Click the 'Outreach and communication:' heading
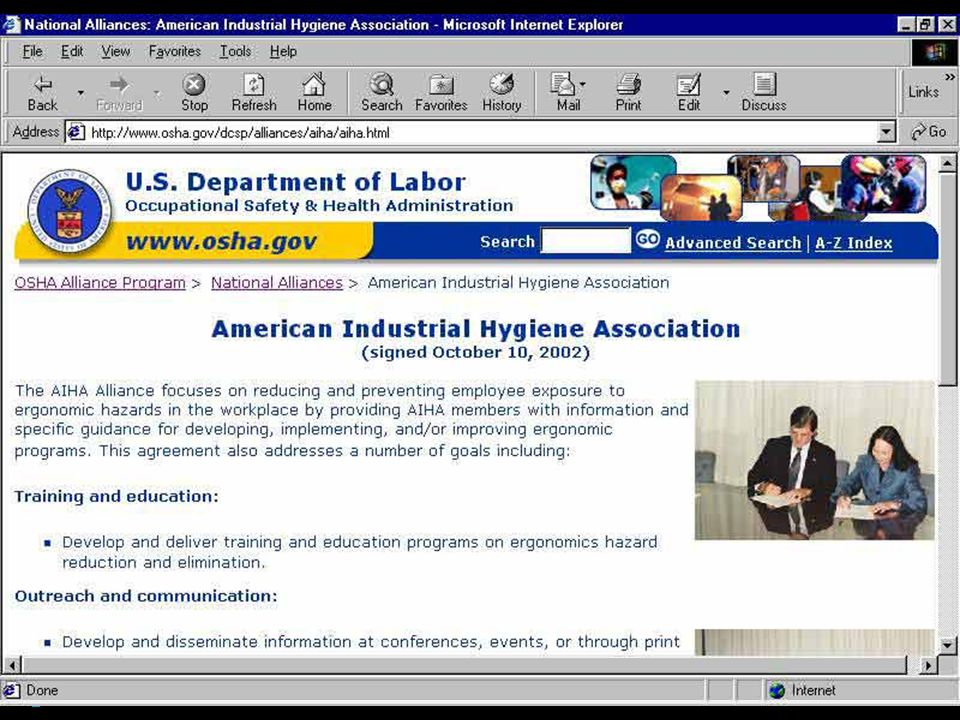The height and width of the screenshot is (720, 960). coord(146,596)
